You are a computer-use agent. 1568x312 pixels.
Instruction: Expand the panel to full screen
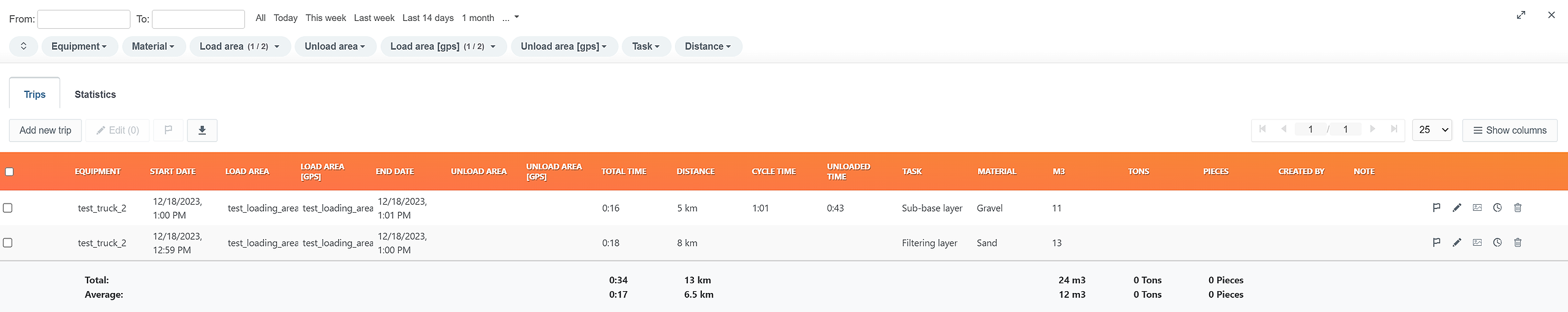1521,15
